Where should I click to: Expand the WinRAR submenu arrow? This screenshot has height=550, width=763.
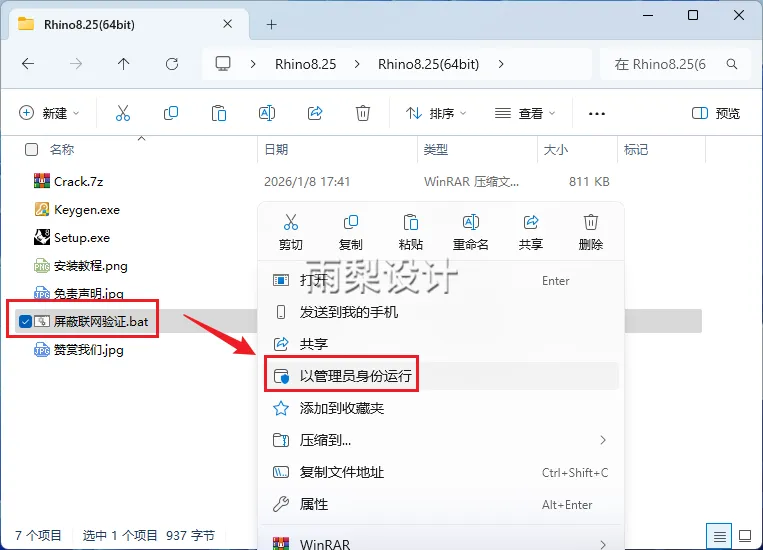(603, 544)
